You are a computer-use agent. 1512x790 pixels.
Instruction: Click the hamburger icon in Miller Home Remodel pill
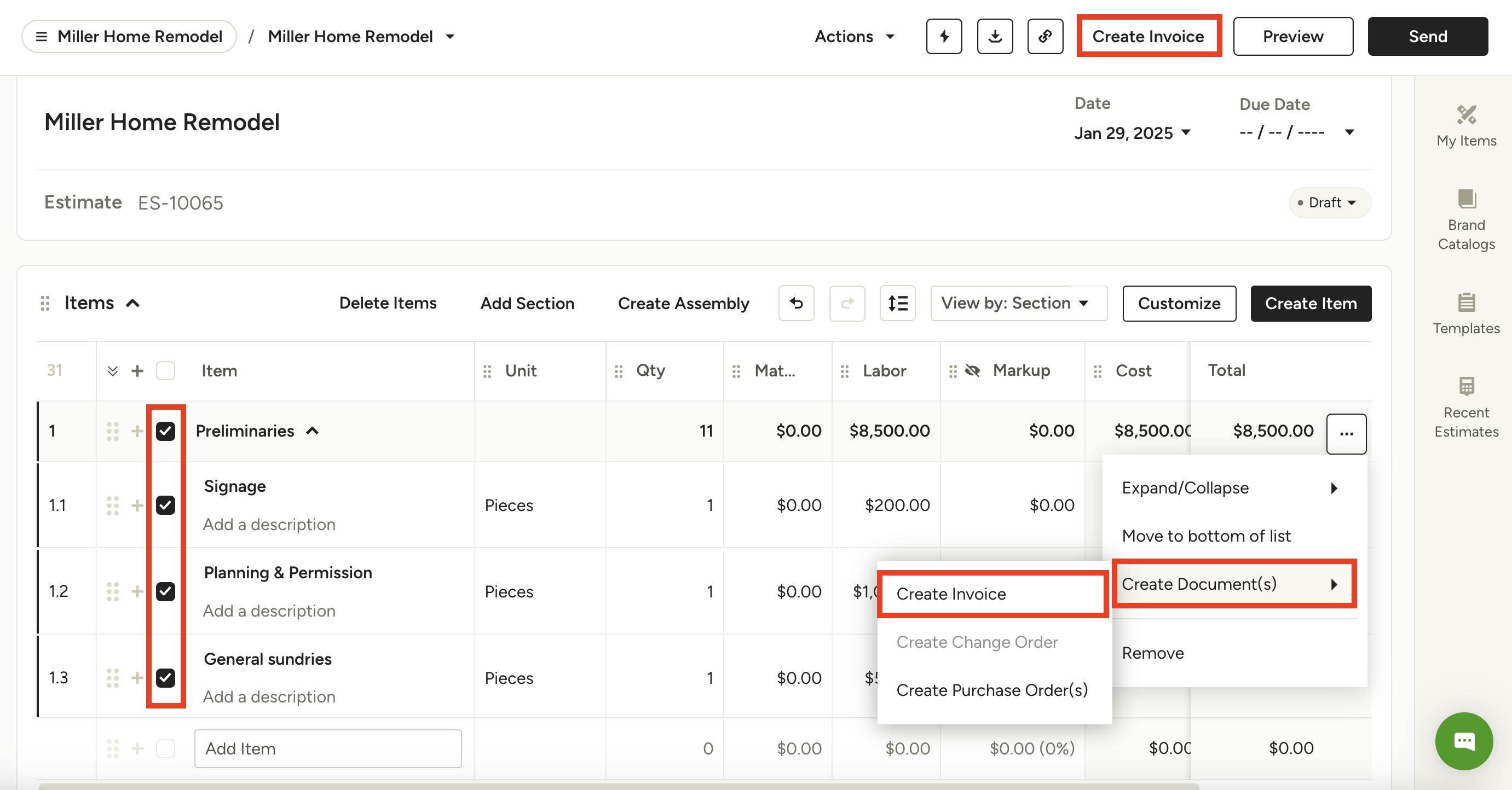click(x=41, y=36)
